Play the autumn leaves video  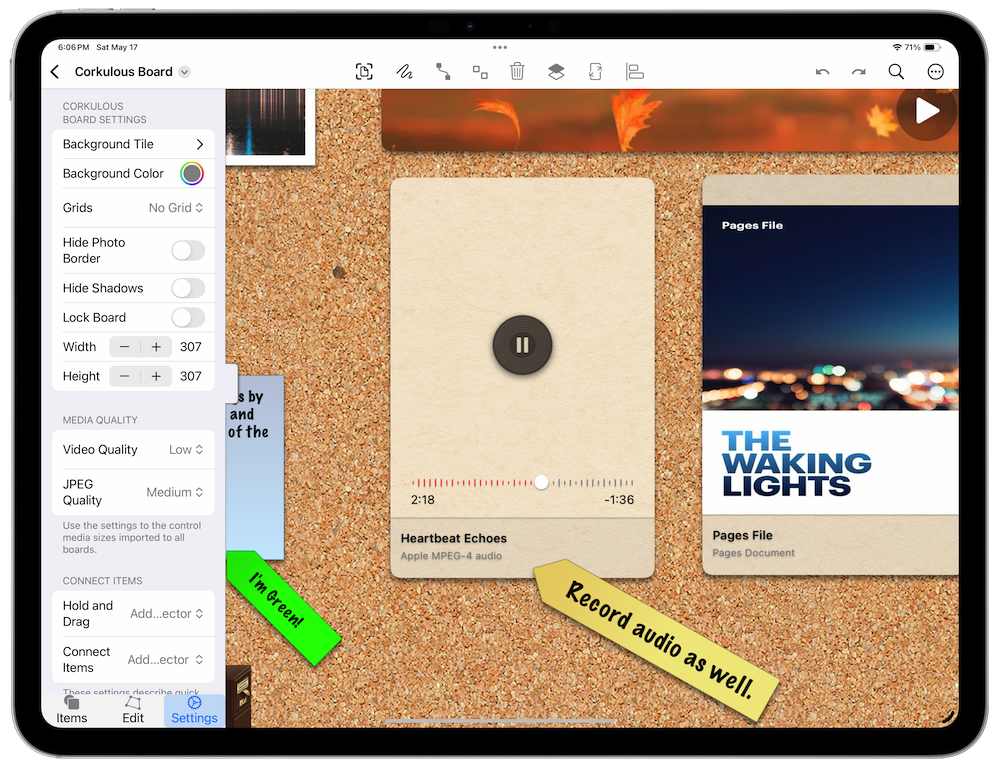(x=926, y=111)
